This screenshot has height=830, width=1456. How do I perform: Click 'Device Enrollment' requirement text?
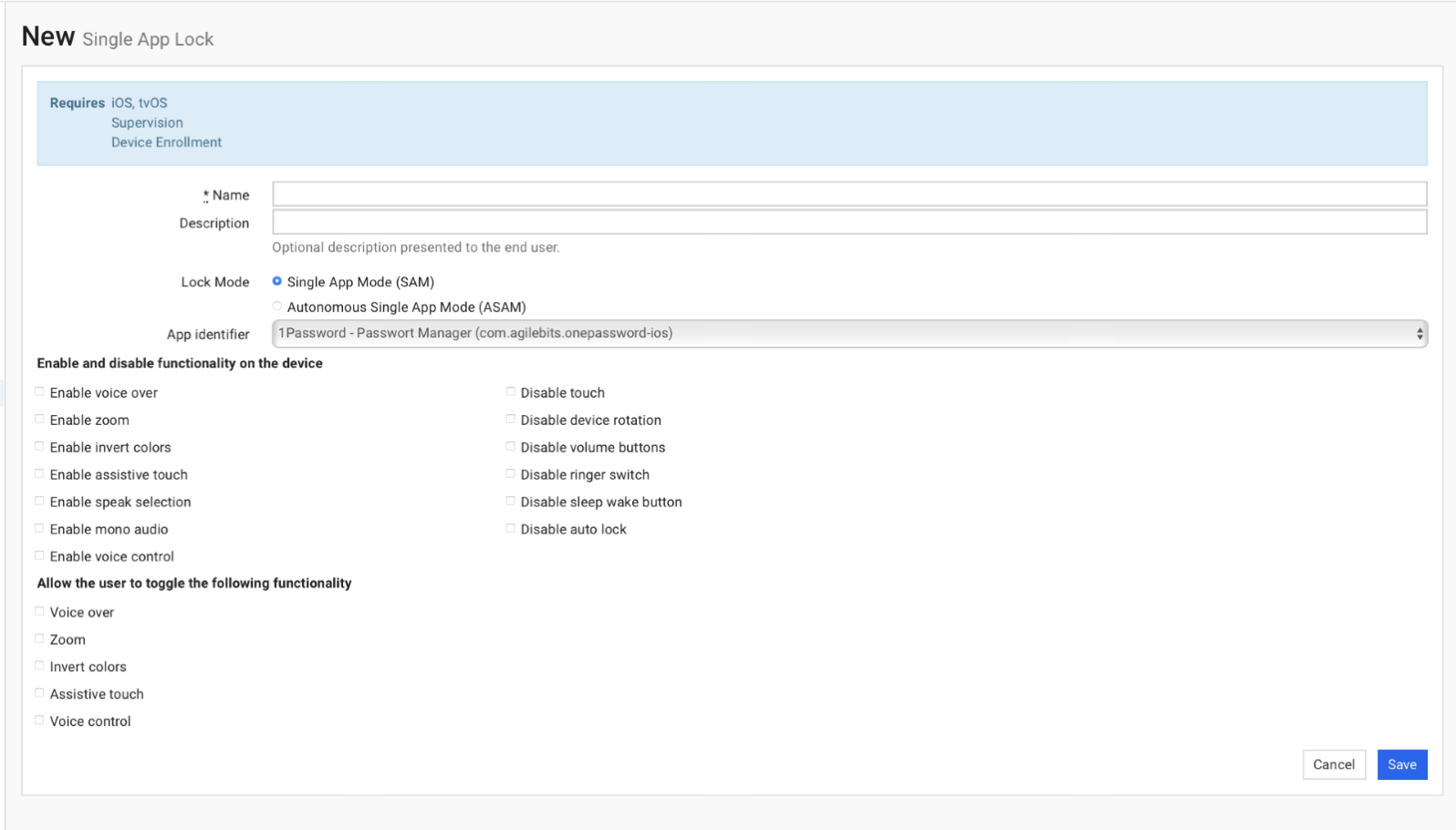click(x=166, y=142)
